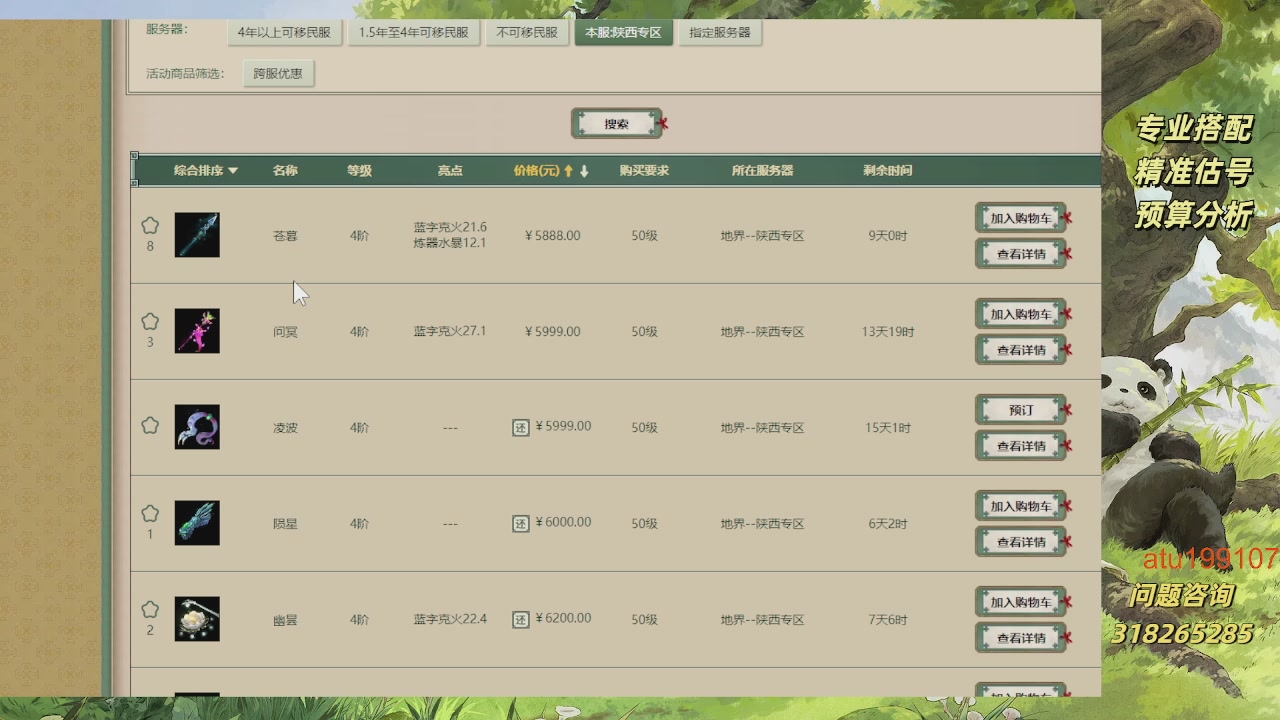
Task: Click item name 幽昙
Action: coord(285,620)
